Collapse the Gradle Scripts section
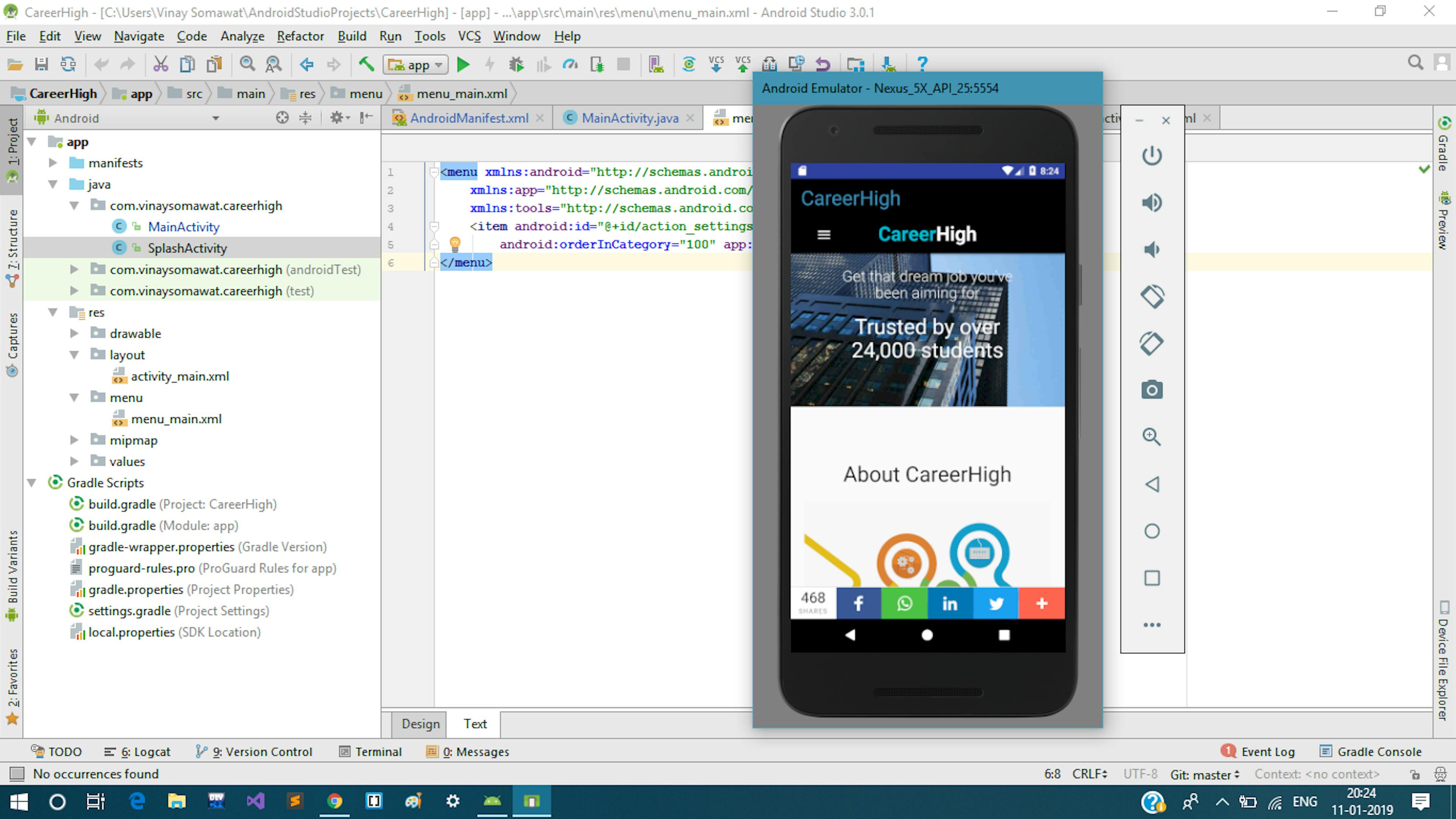 pos(32,483)
